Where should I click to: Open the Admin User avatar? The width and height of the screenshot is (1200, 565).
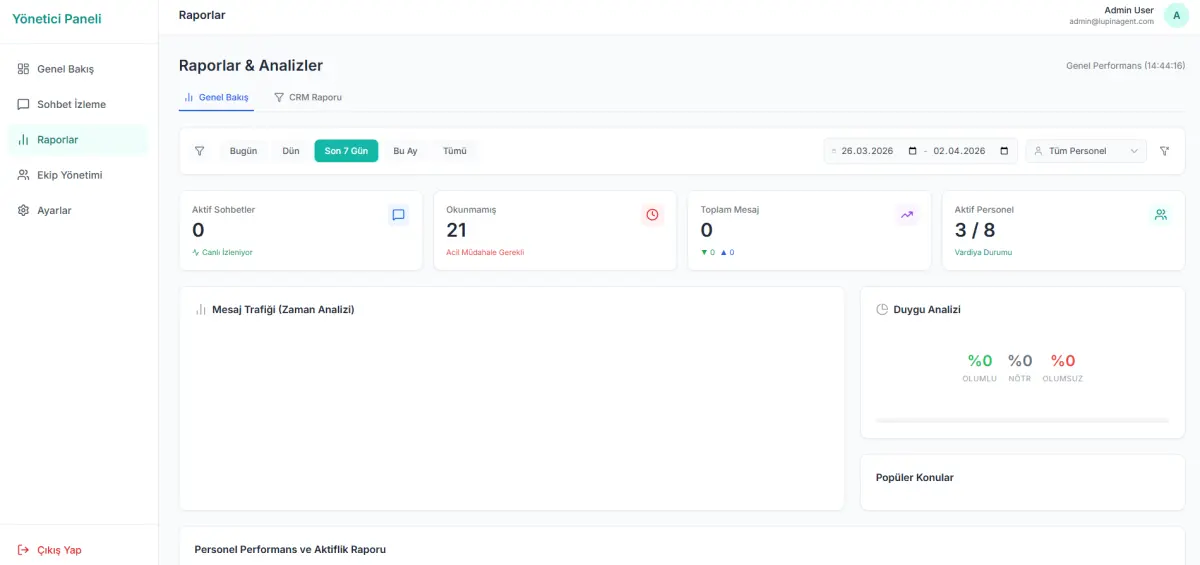(x=1176, y=15)
